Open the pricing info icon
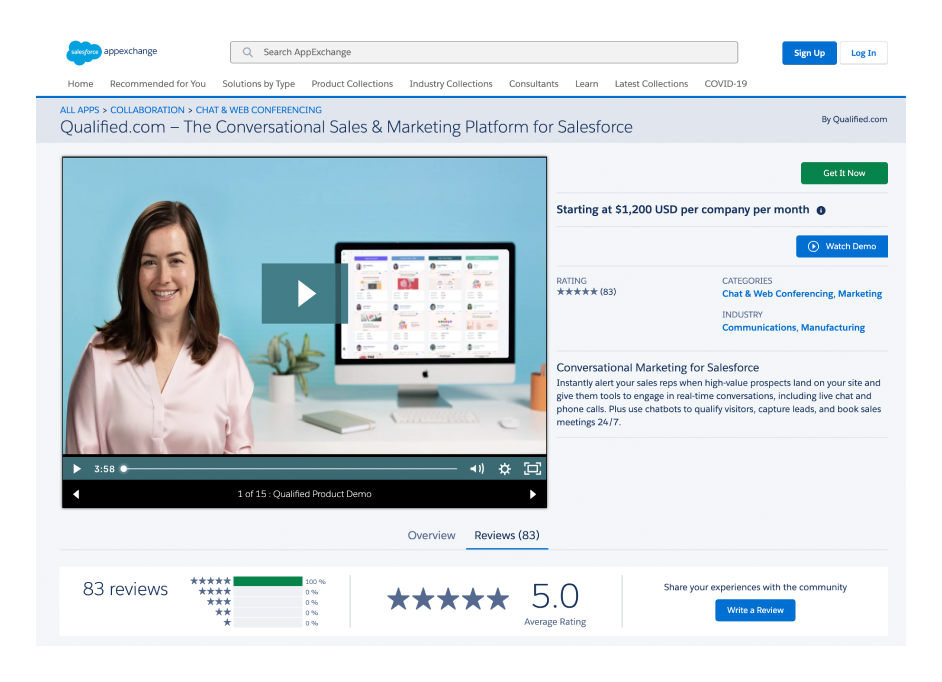Image resolution: width=942 pixels, height=682 pixels. tap(821, 210)
